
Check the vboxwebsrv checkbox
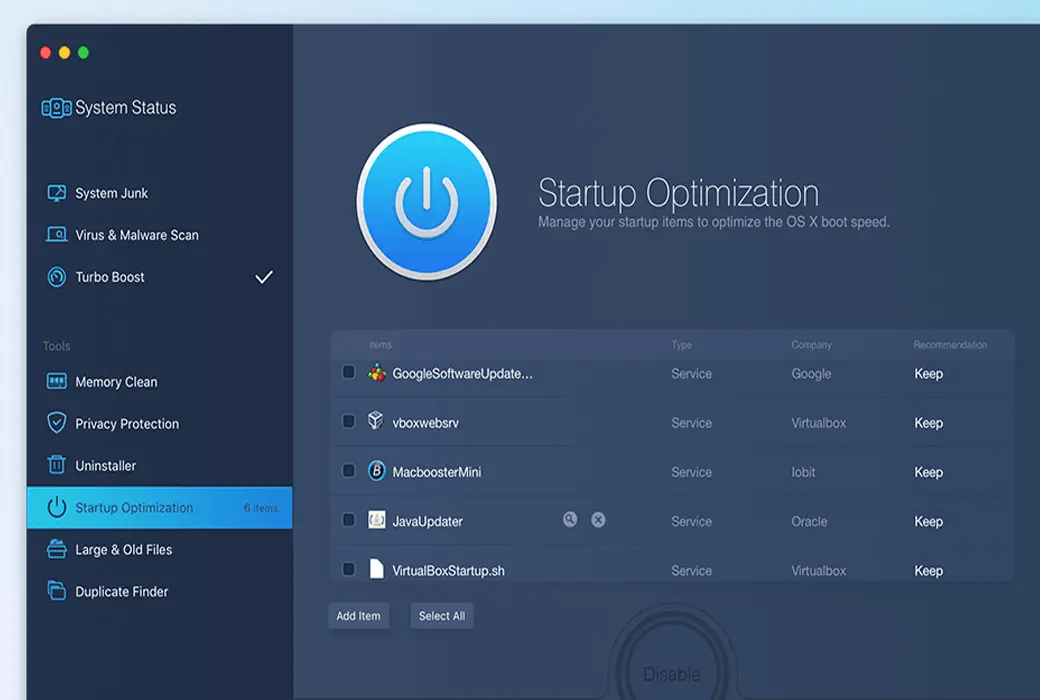coord(348,421)
